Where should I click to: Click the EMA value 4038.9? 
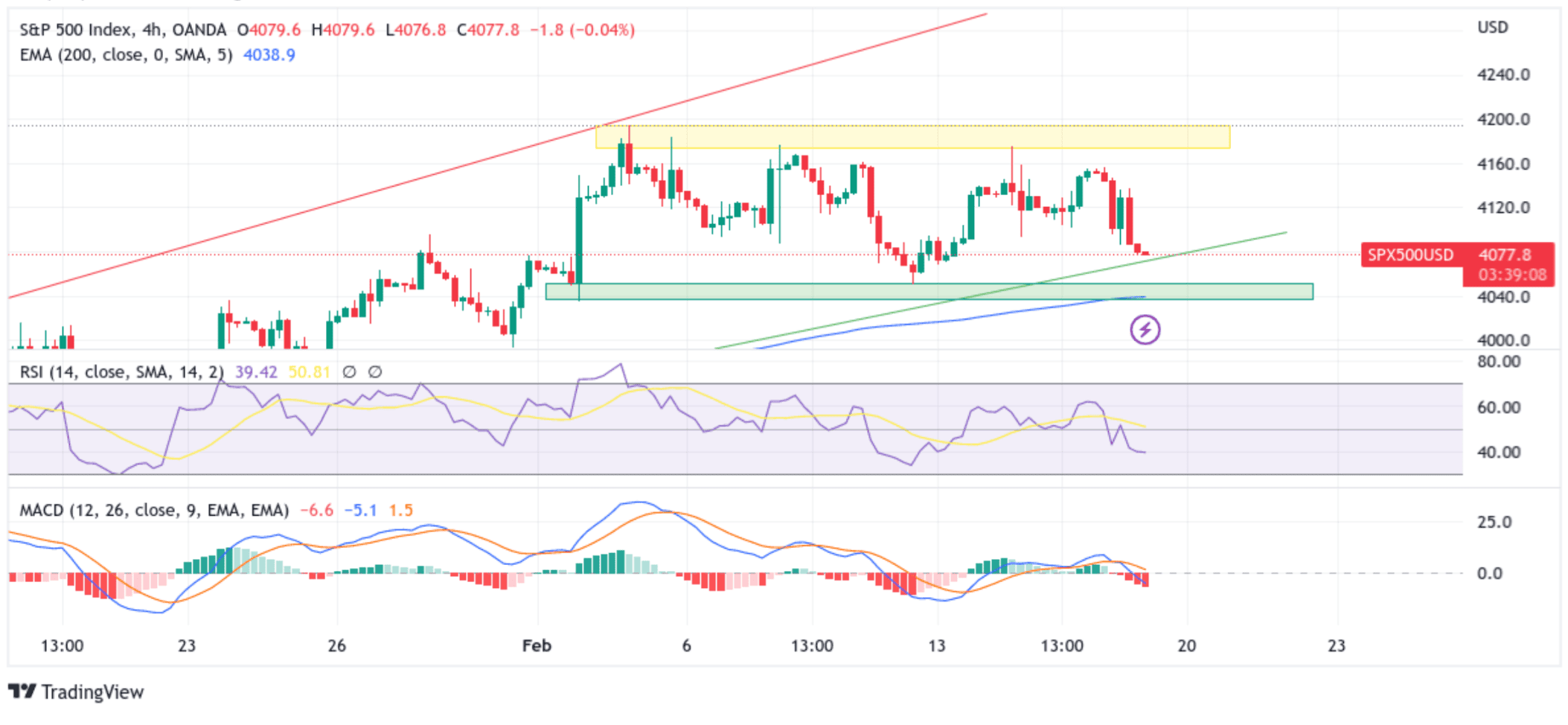tap(269, 55)
